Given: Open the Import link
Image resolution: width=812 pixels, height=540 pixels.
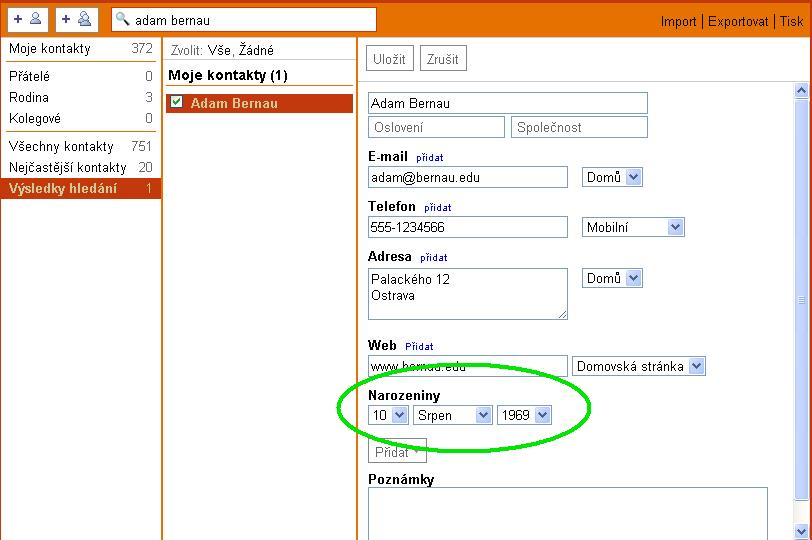Looking at the screenshot, I should tap(678, 21).
